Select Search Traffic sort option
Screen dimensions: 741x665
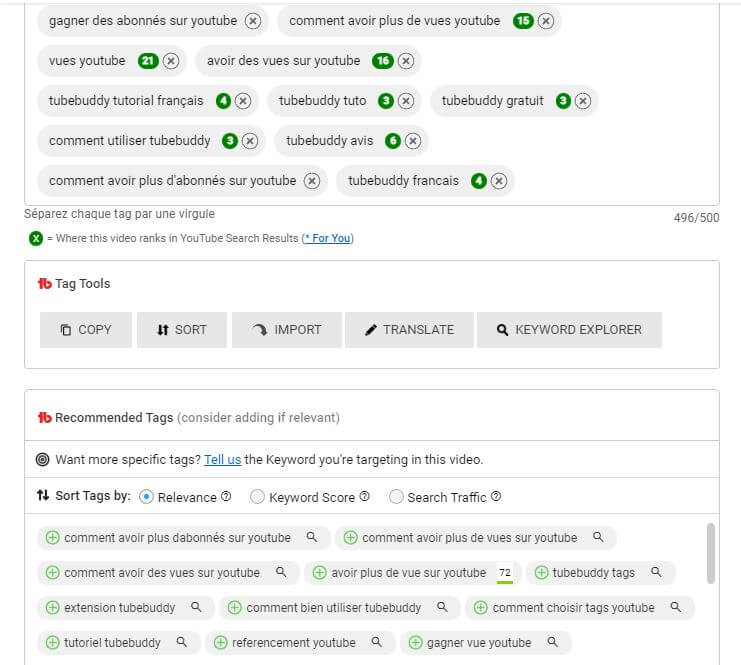point(396,497)
